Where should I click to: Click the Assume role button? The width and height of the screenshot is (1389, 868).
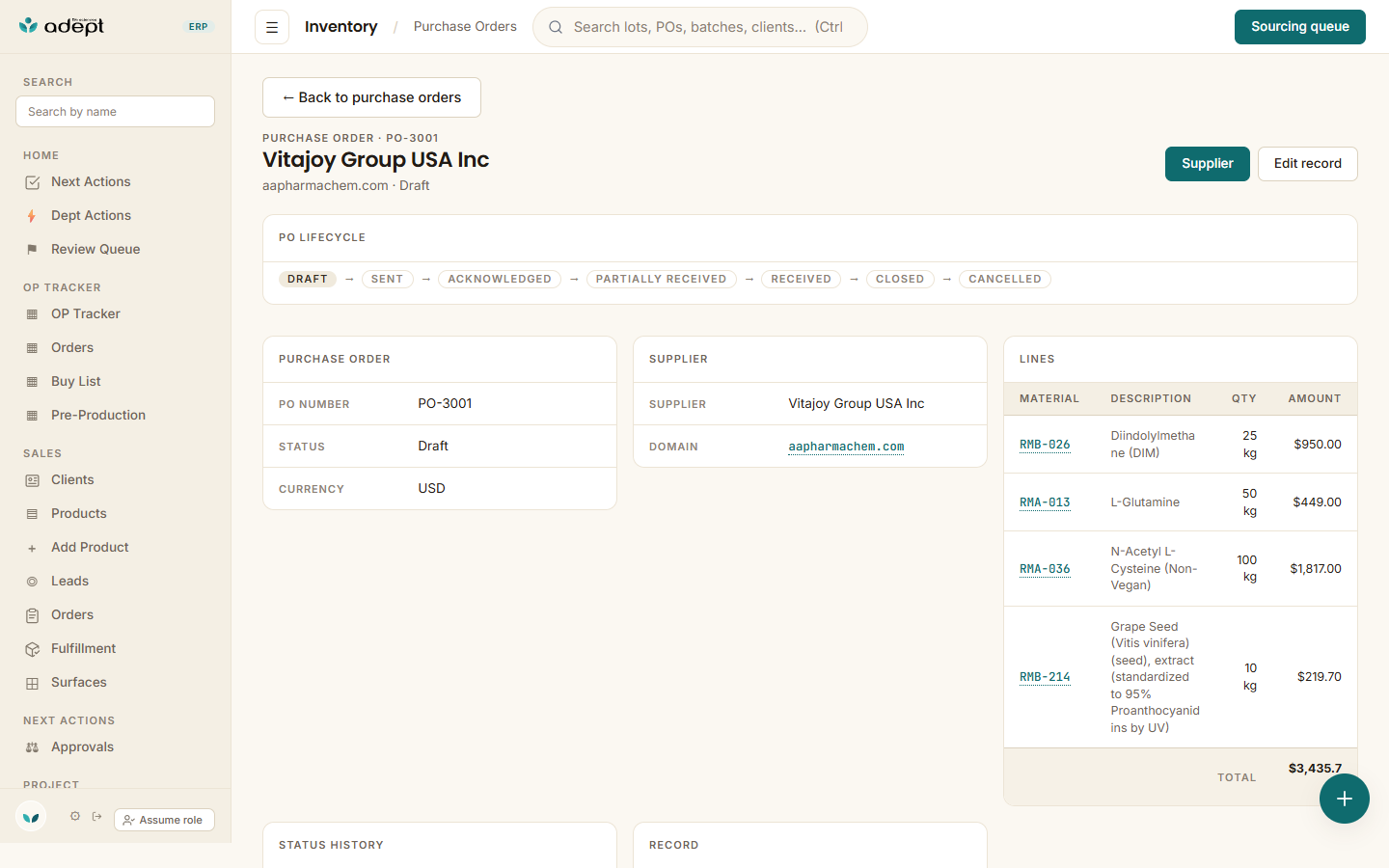point(164,820)
